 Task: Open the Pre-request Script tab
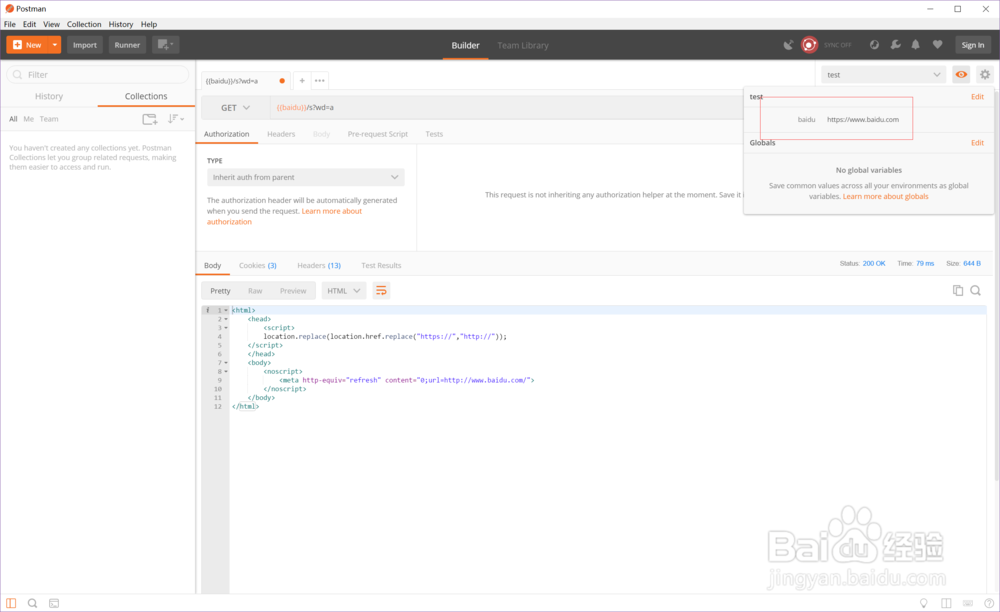pyautogui.click(x=378, y=134)
